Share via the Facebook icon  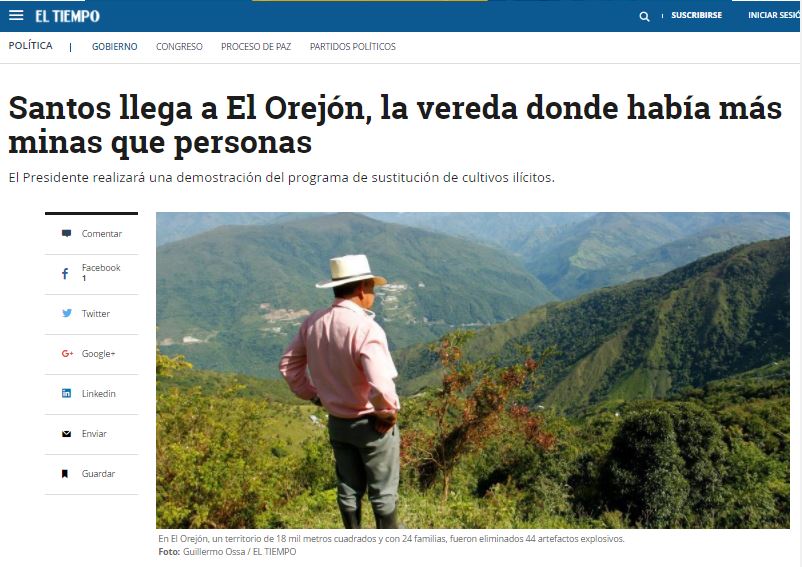click(x=65, y=274)
